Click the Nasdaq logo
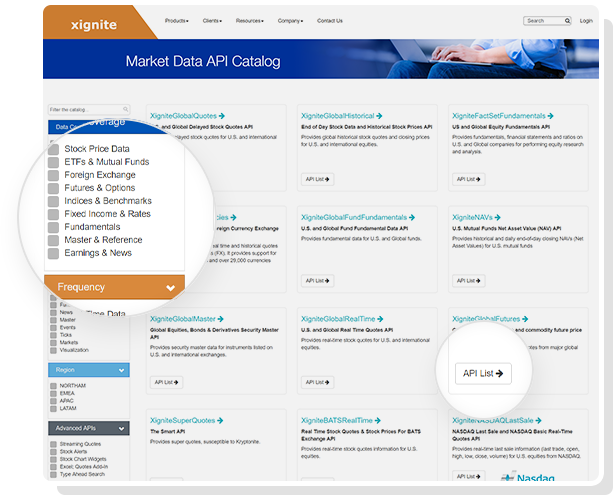The image size is (613, 495). 528,477
